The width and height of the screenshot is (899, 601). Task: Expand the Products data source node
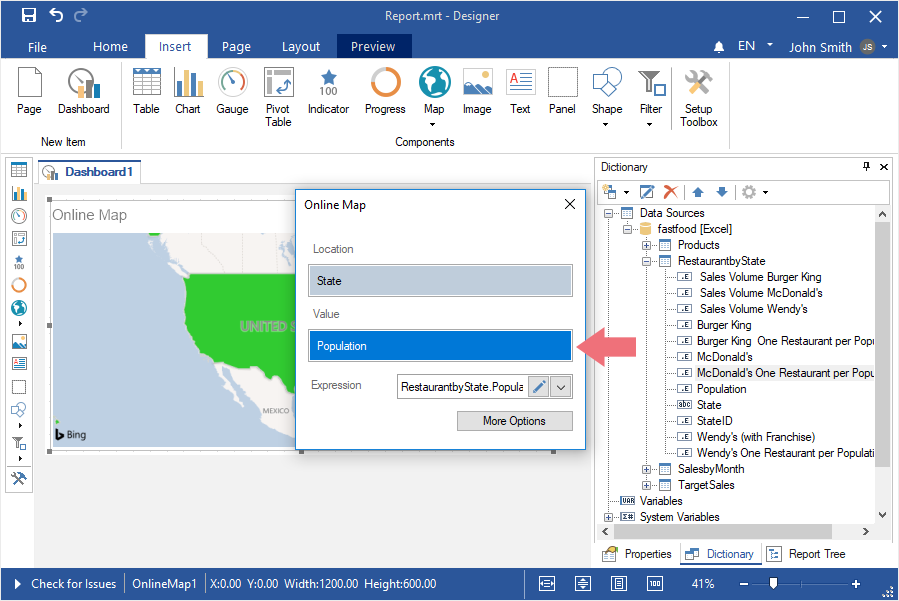point(647,245)
